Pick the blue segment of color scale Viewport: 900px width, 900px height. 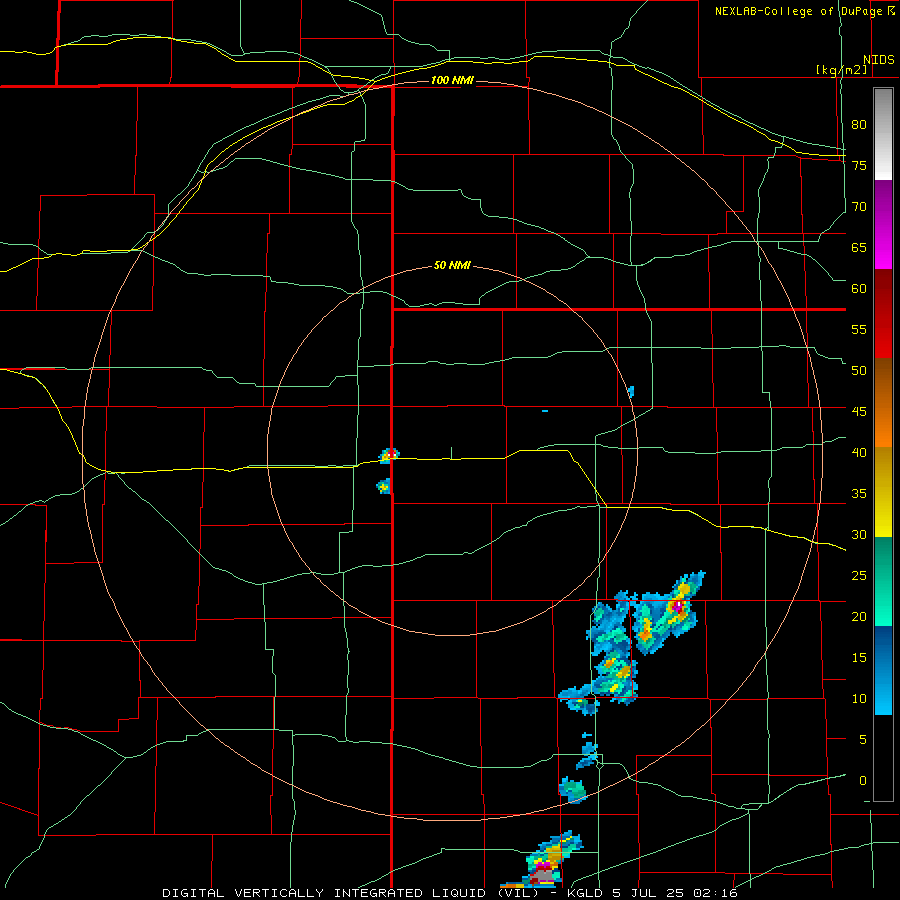[x=883, y=670]
